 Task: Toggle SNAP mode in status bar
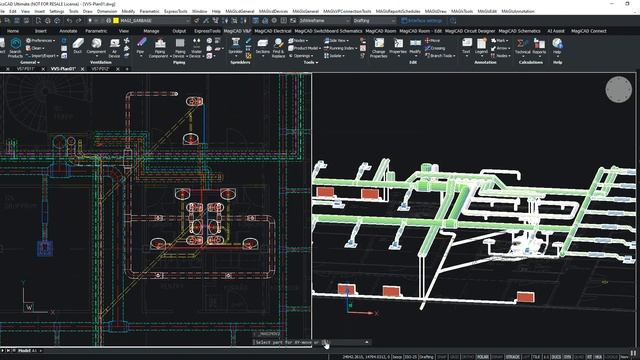click(x=442, y=357)
